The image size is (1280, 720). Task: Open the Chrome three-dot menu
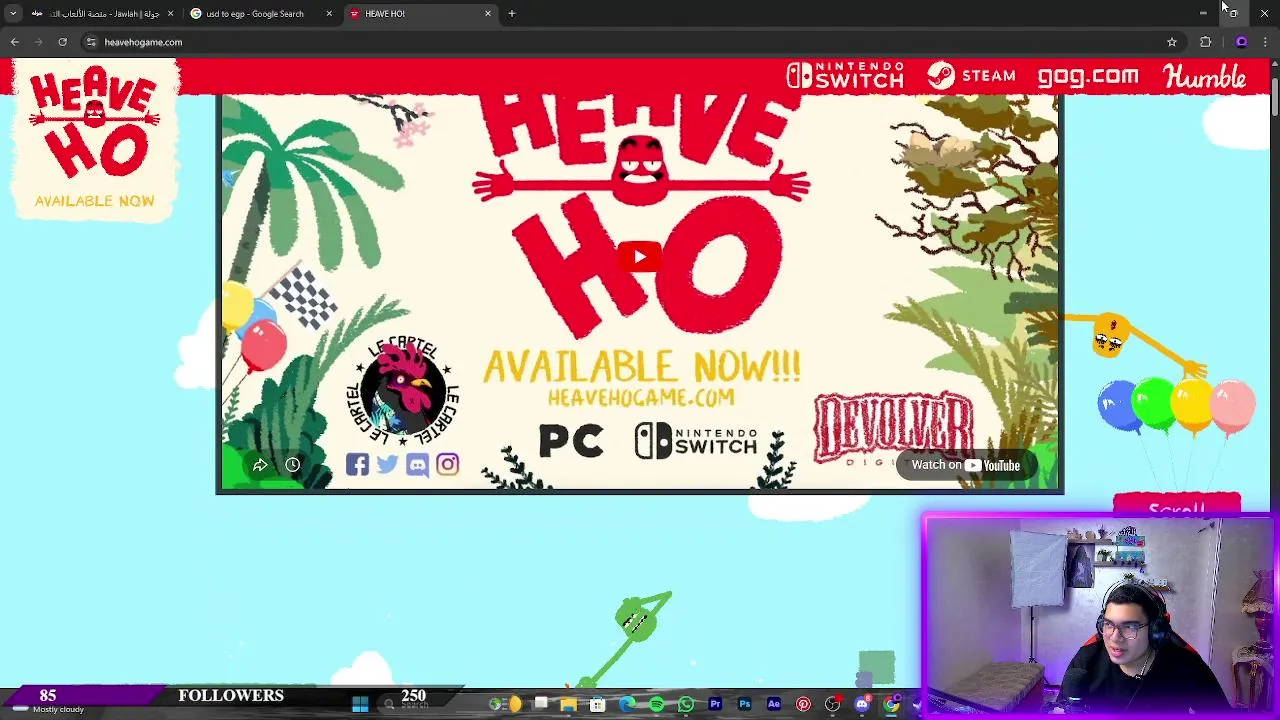pos(1265,42)
